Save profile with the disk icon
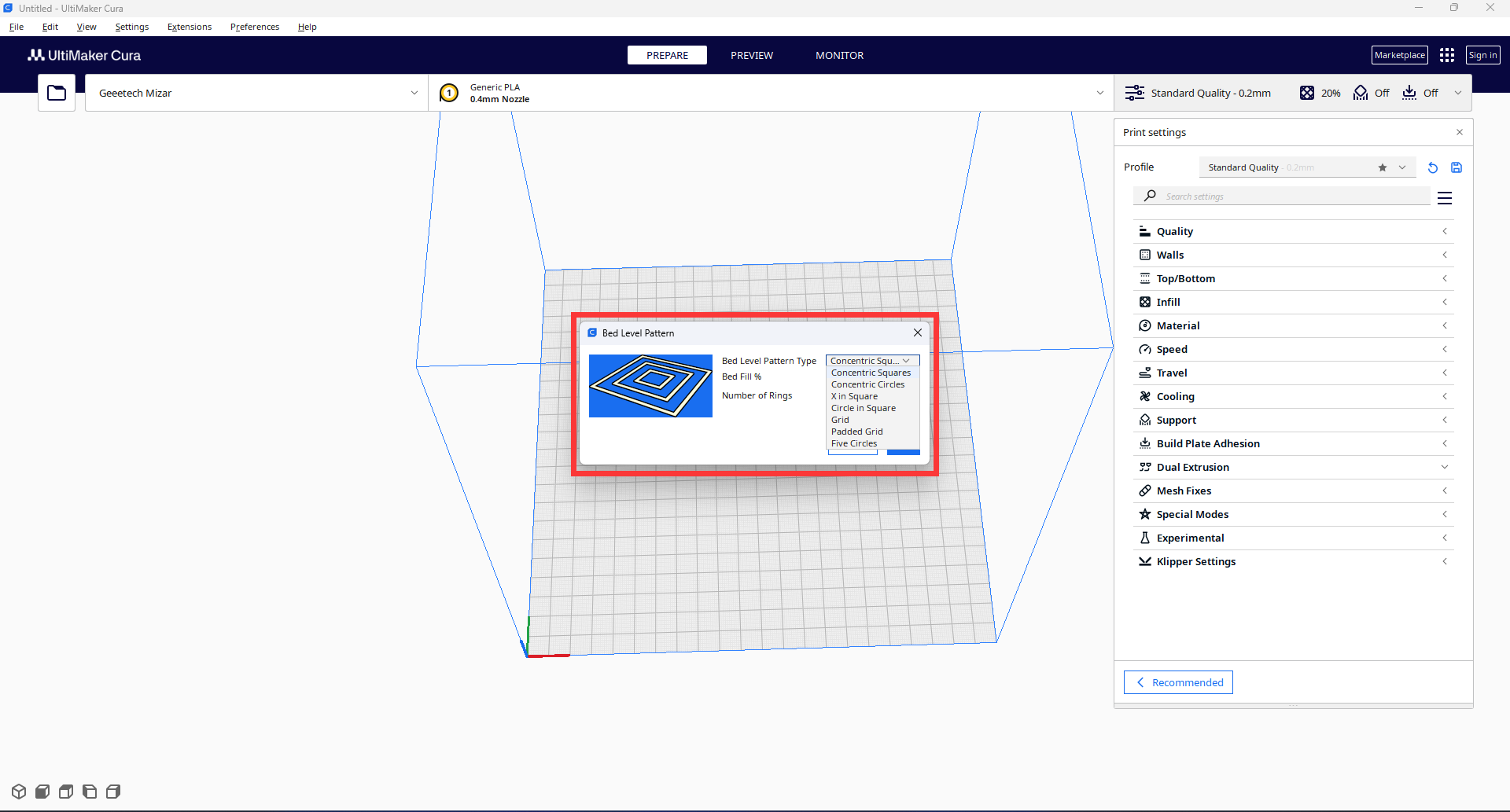Screen dimensions: 1510x812 point(1457,167)
